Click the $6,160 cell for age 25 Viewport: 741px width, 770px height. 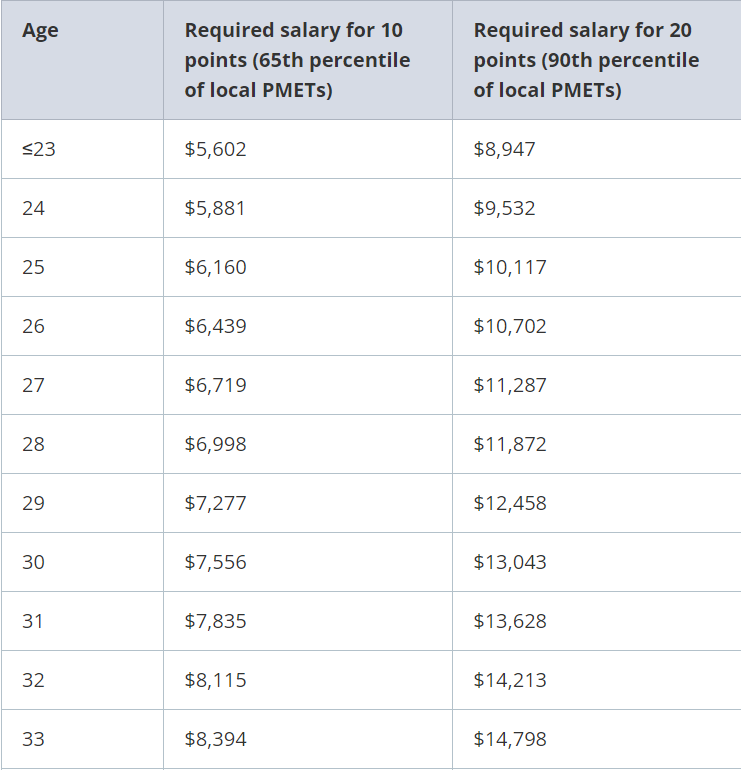(308, 267)
